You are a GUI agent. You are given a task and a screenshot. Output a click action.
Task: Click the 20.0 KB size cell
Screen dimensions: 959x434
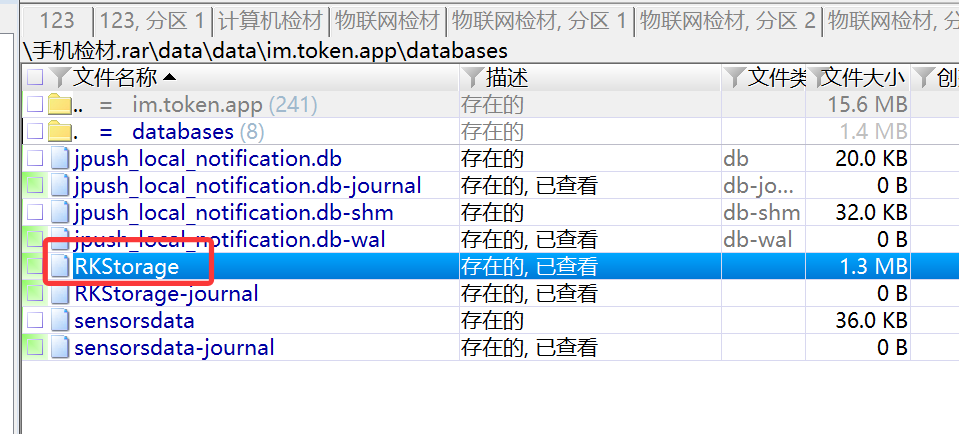tap(871, 158)
